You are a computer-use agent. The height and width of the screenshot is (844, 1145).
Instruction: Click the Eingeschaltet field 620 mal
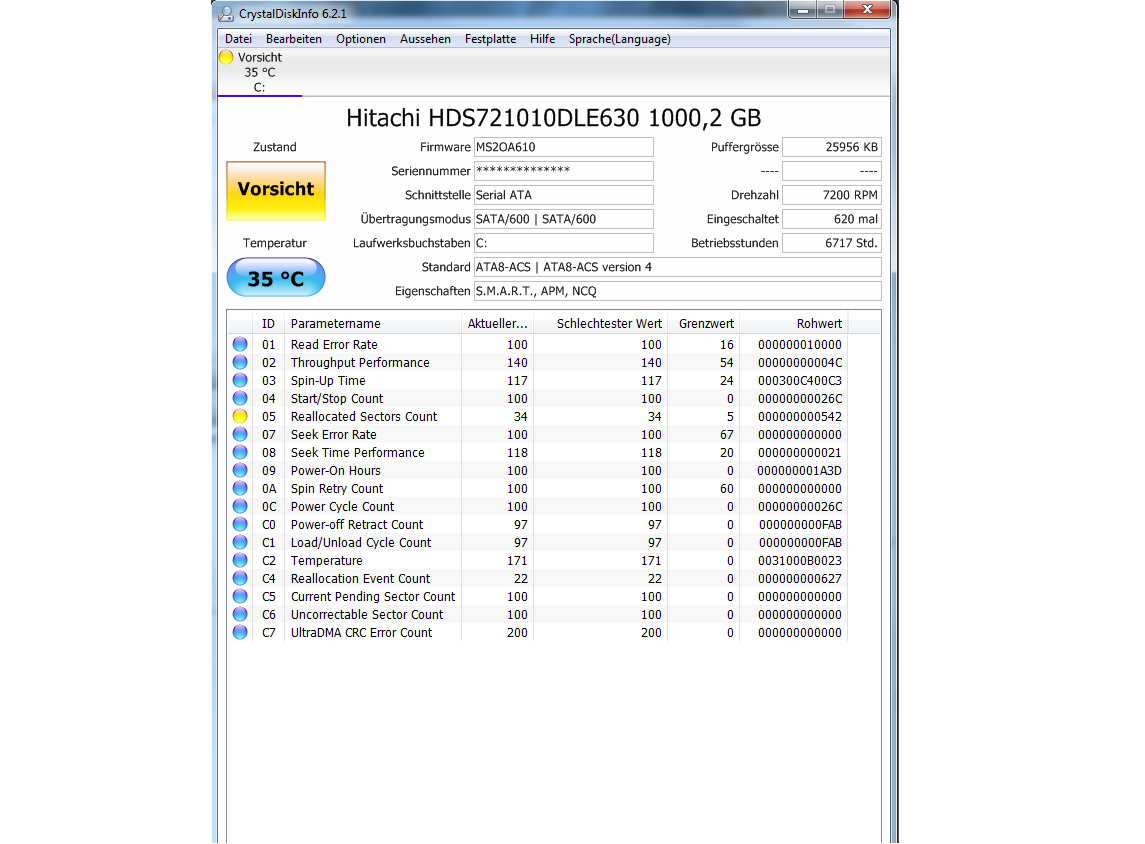pyautogui.click(x=832, y=219)
